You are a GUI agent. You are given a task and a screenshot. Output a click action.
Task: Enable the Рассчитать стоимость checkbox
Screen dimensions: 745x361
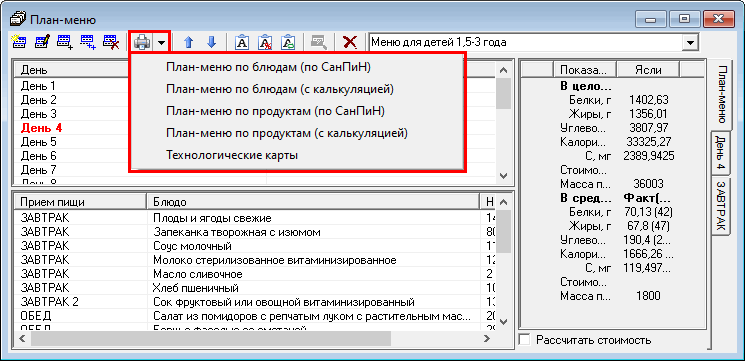(x=525, y=340)
